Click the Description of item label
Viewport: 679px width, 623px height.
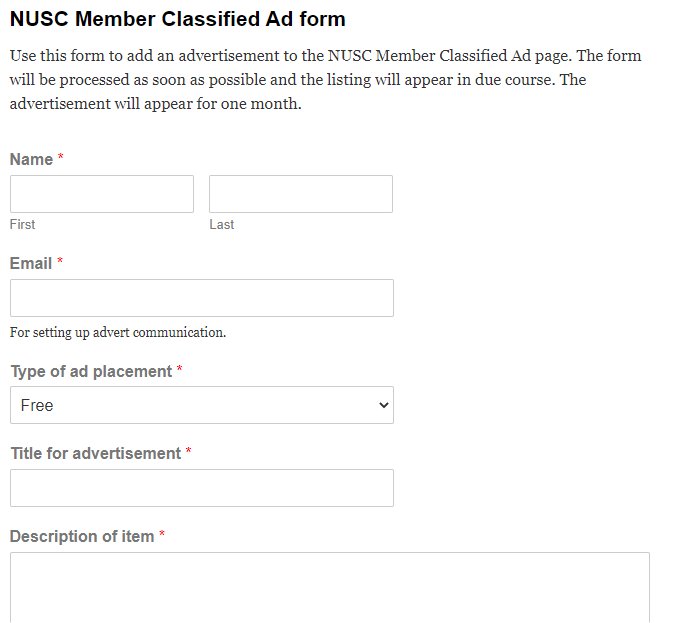tap(82, 536)
